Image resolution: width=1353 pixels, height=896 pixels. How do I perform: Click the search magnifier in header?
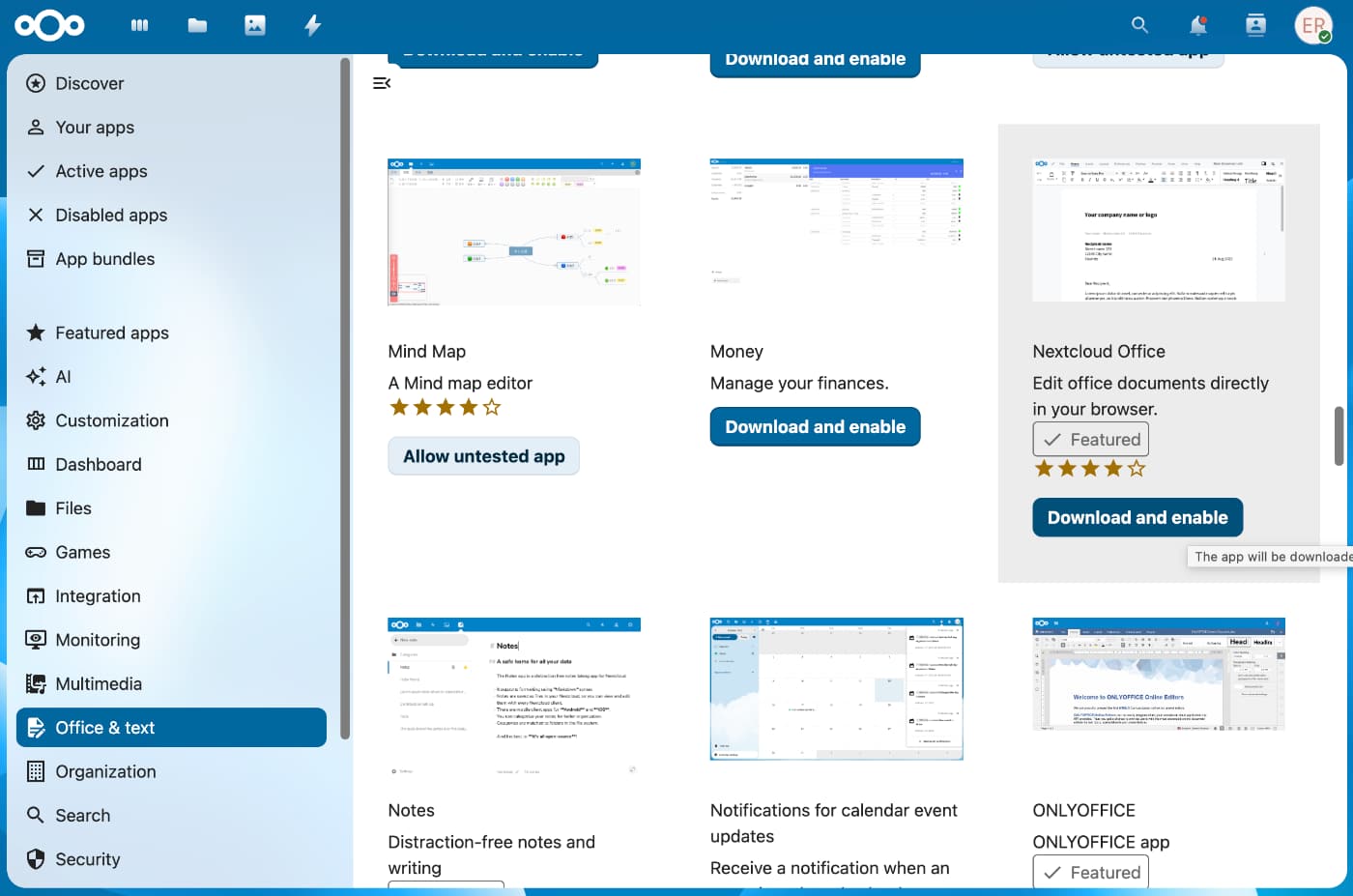coord(1139,26)
